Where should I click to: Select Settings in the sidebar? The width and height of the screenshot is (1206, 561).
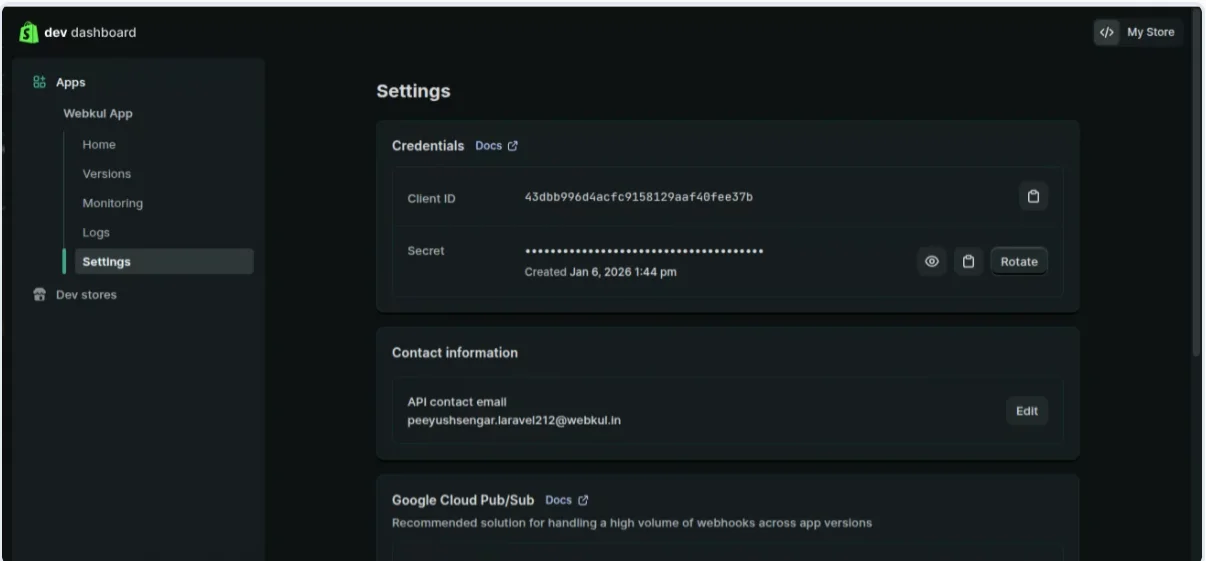[106, 262]
